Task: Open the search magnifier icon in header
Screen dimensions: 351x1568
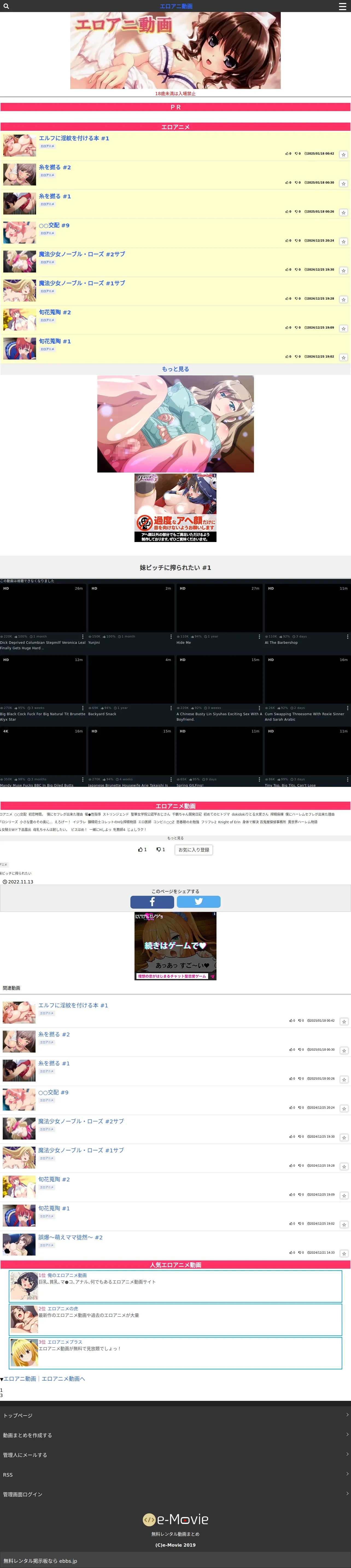Action: [x=6, y=6]
